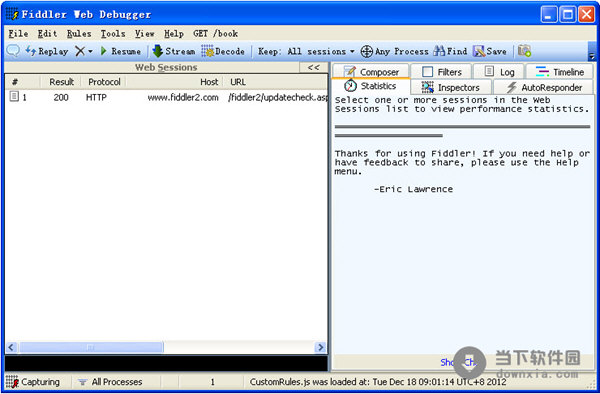Sort by the Result column header
Image resolution: width=600 pixels, height=394 pixels.
point(61,82)
